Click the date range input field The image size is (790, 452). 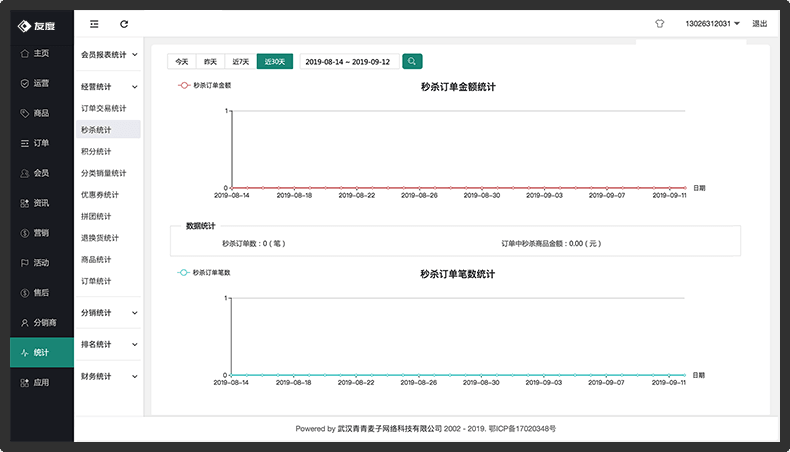(x=350, y=61)
